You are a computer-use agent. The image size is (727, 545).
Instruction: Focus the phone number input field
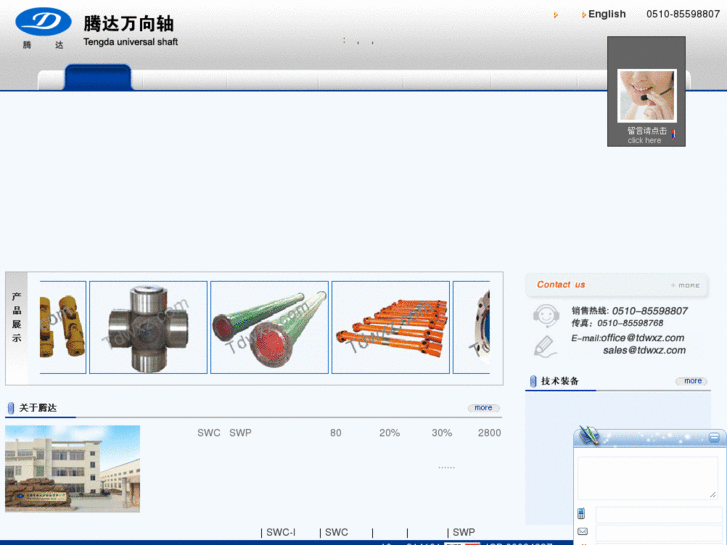(x=659, y=515)
